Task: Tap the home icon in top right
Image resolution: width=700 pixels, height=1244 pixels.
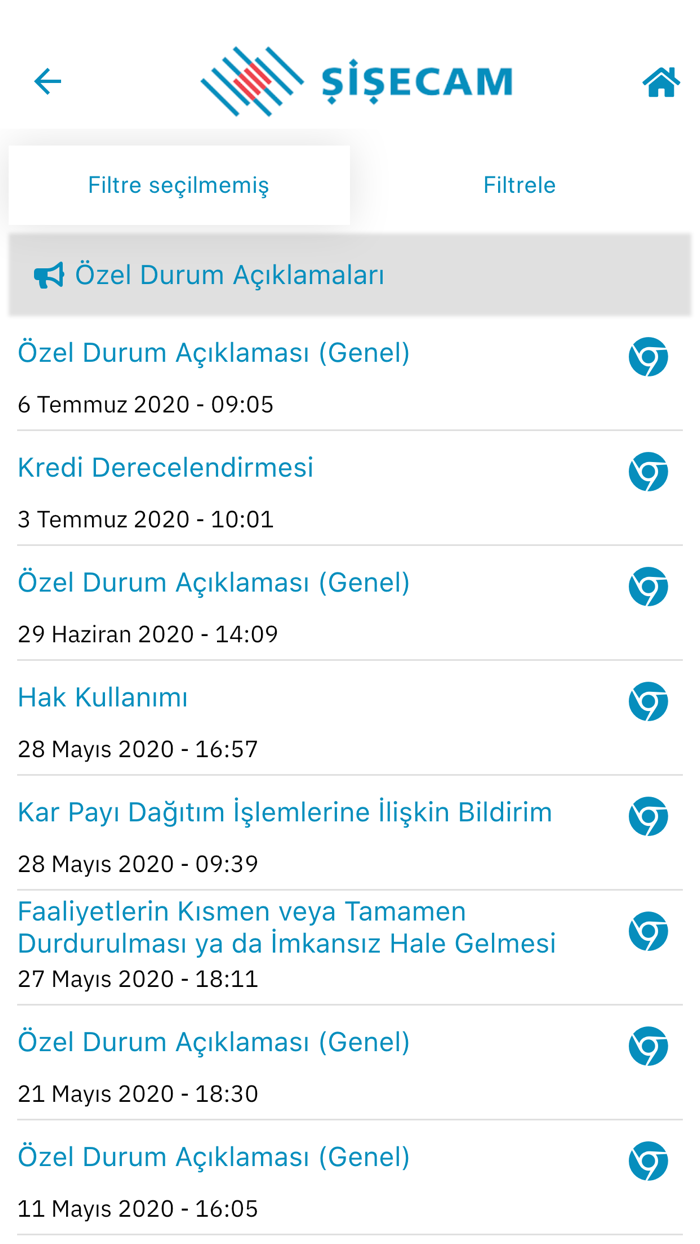Action: click(659, 81)
